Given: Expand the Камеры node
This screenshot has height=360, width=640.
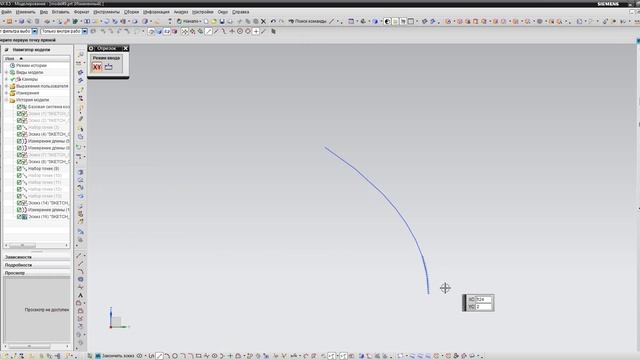Looking at the screenshot, I should [x=6, y=79].
